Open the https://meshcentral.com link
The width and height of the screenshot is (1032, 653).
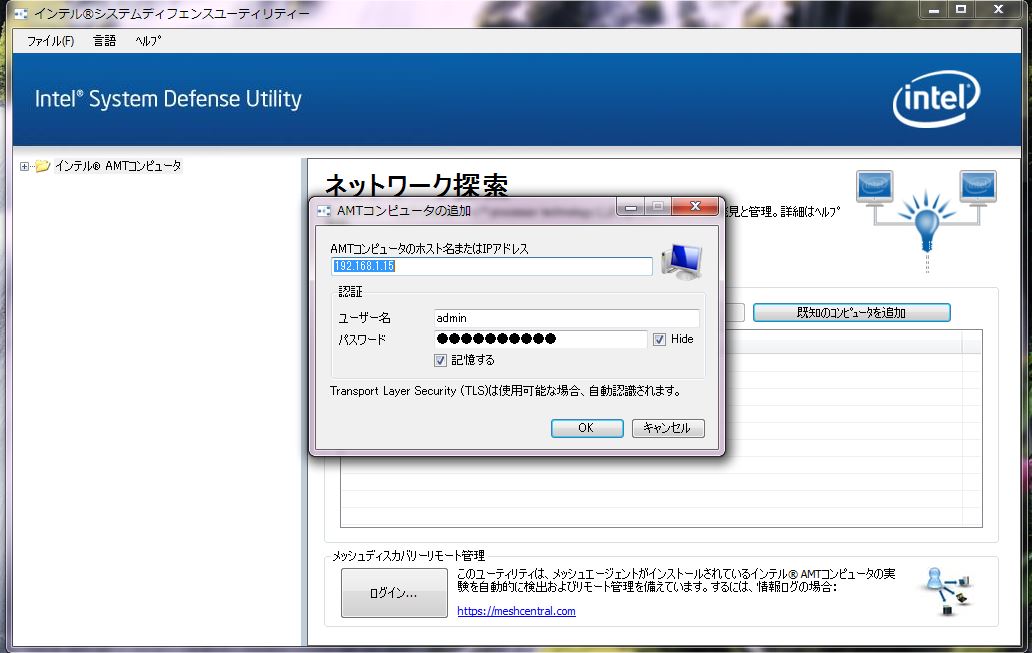pyautogui.click(x=516, y=611)
